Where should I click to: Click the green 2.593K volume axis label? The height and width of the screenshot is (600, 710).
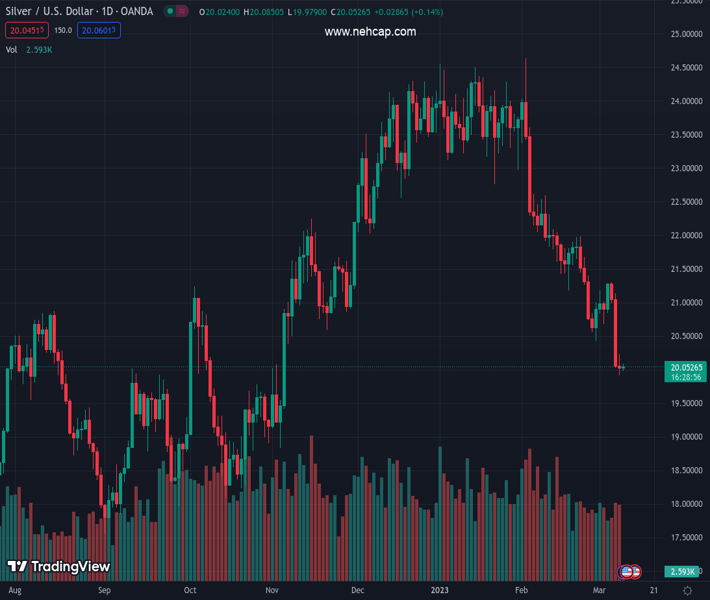686,572
